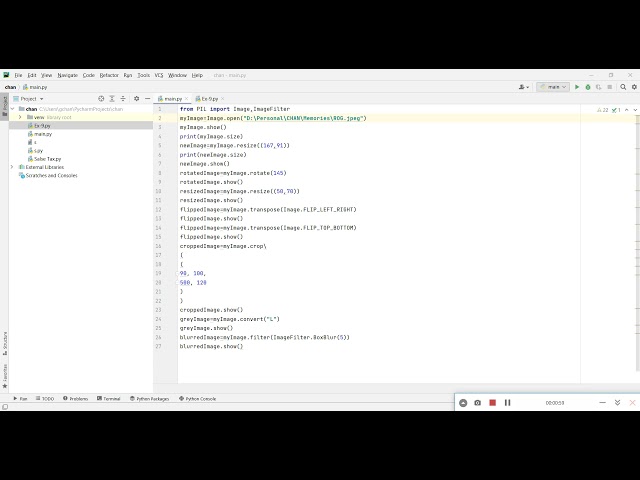Open the main run configuration dropdown
The height and width of the screenshot is (480, 640).
pyautogui.click(x=553, y=87)
